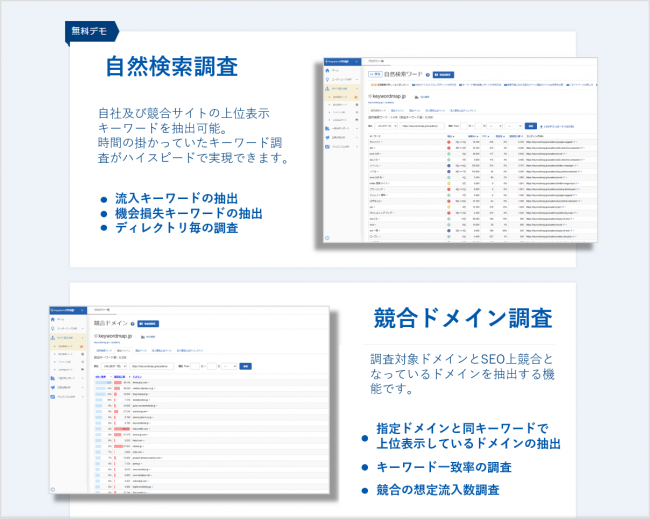
Task: Click the lightbulb icon in 自然検索ワード screenshot sidebar
Action: coord(327,80)
